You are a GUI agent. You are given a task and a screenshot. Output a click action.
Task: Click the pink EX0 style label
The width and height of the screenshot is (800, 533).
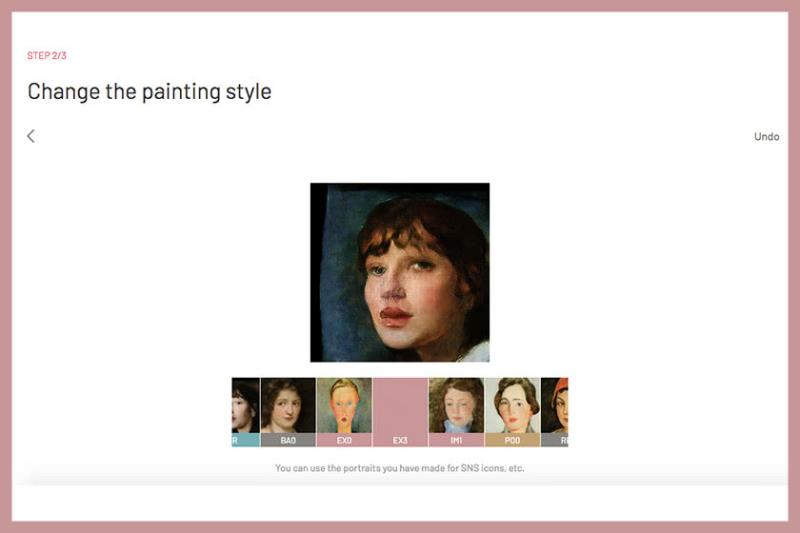[x=344, y=440]
